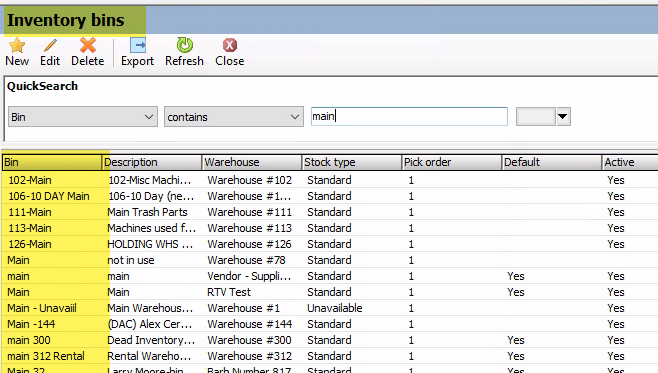Click the (DAC) Alex Cer... description cell

[x=150, y=324]
